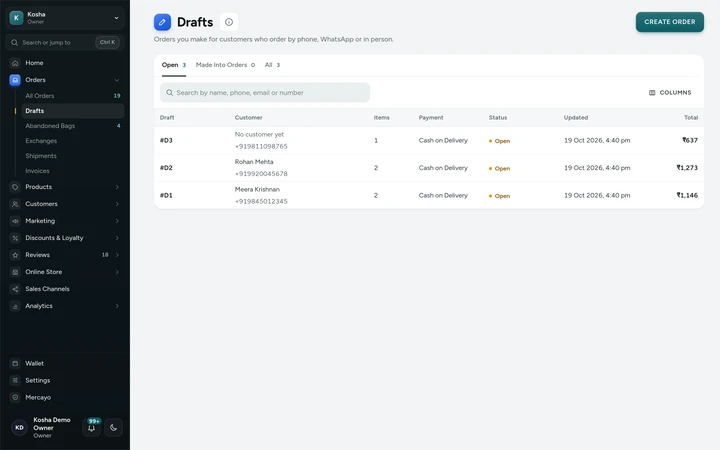Open Invoices in sidebar

73,171
